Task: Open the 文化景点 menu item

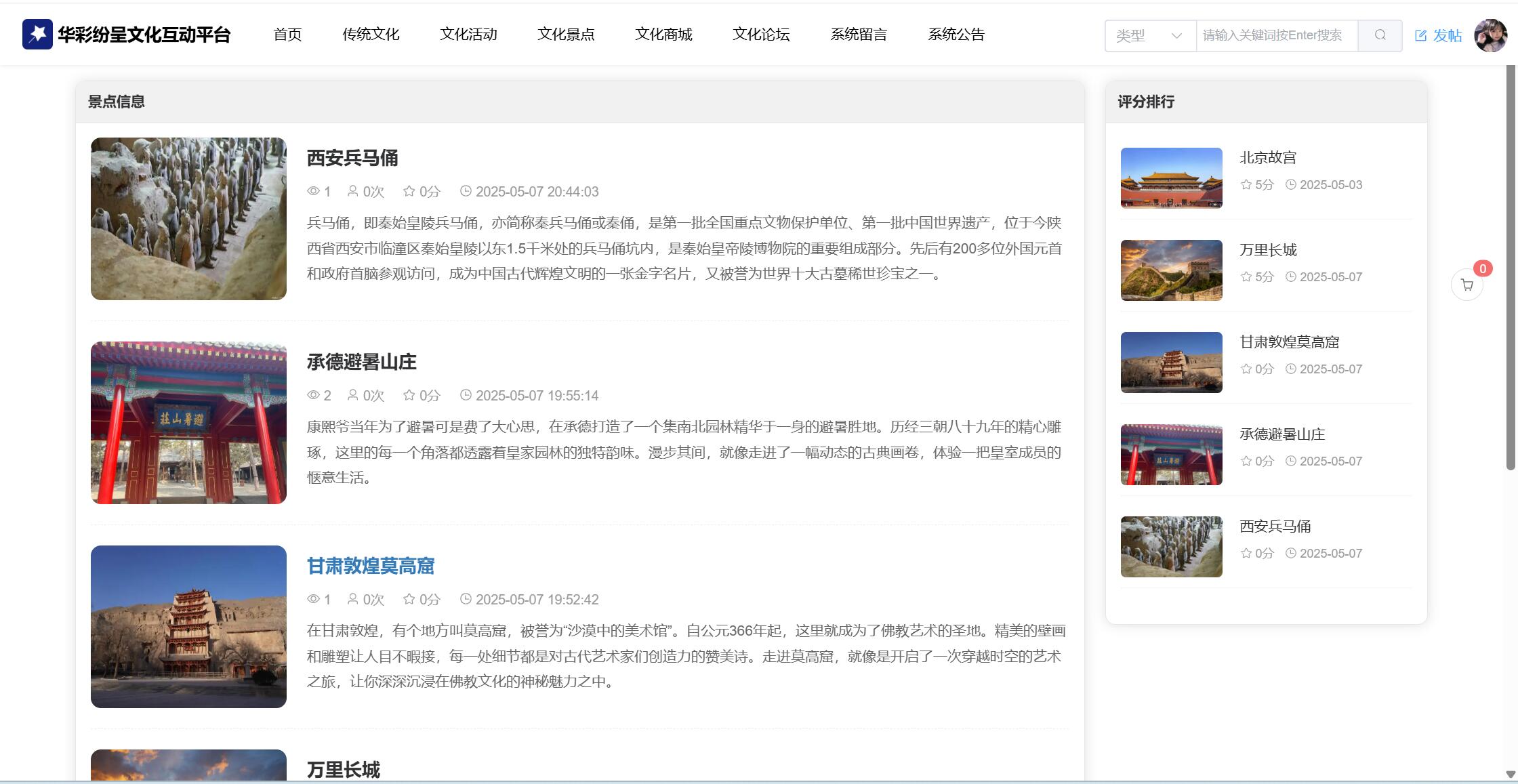Action: pyautogui.click(x=566, y=35)
